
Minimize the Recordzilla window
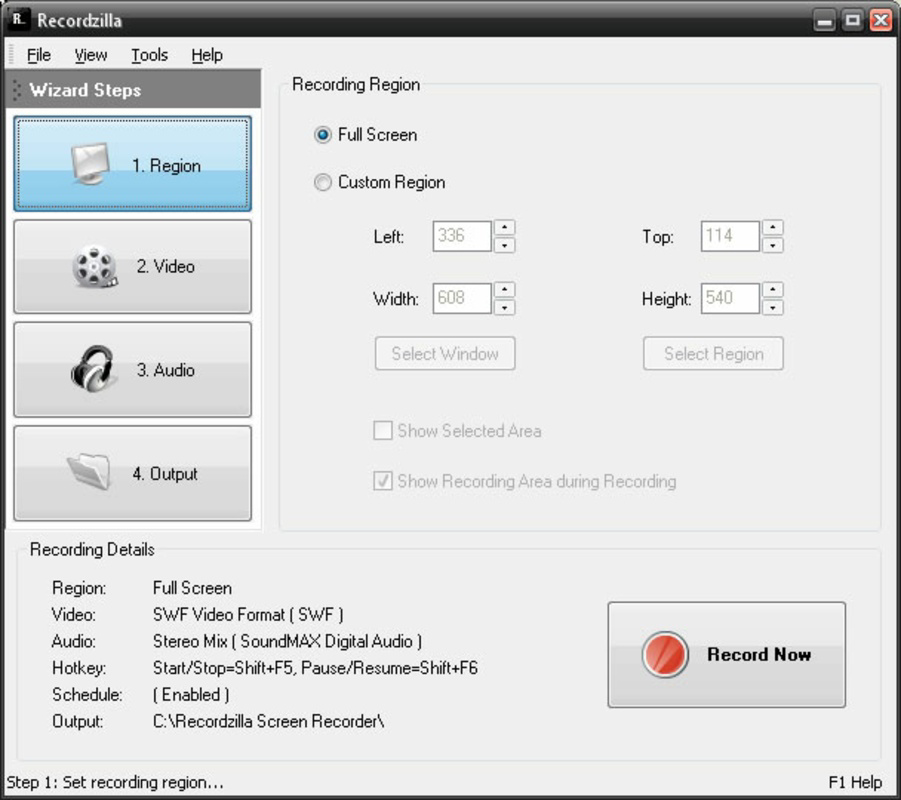click(x=824, y=21)
